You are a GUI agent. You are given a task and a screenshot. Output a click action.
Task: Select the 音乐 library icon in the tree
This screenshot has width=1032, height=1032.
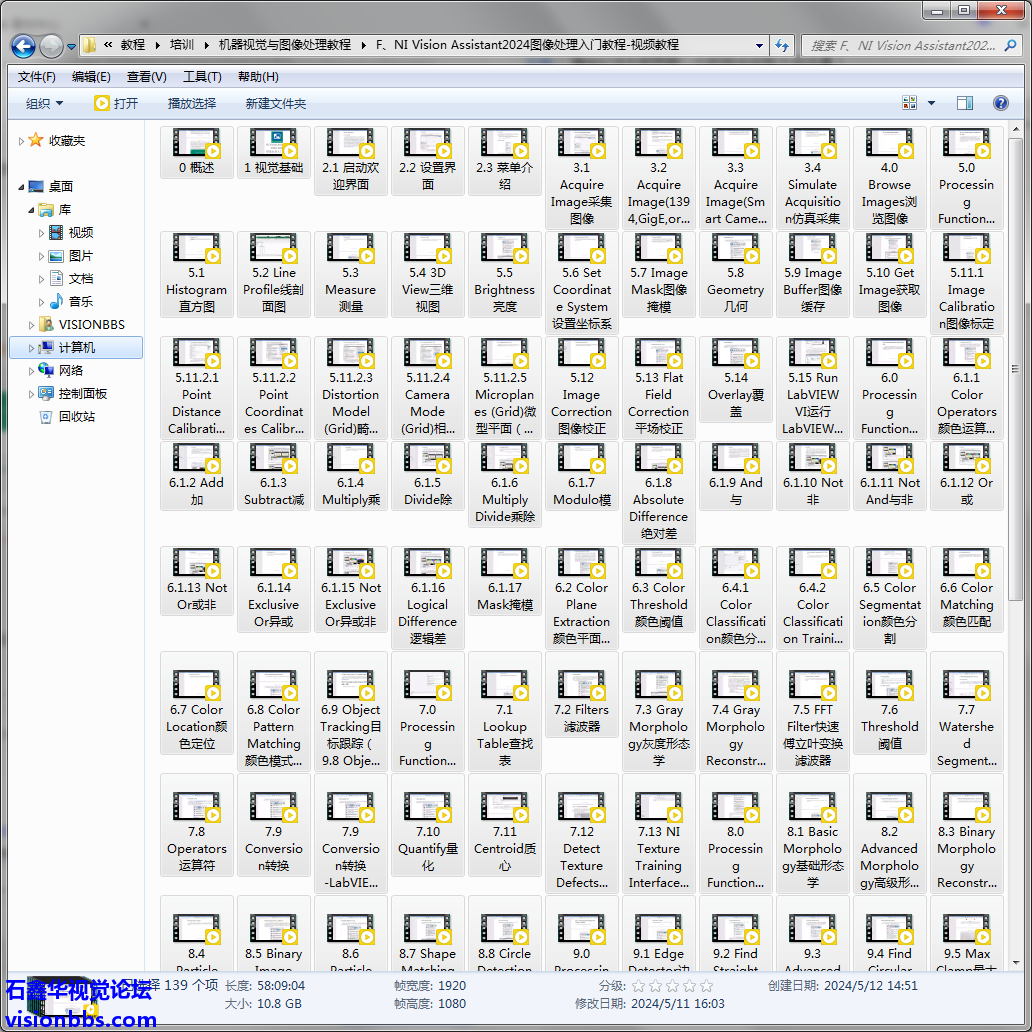point(57,301)
